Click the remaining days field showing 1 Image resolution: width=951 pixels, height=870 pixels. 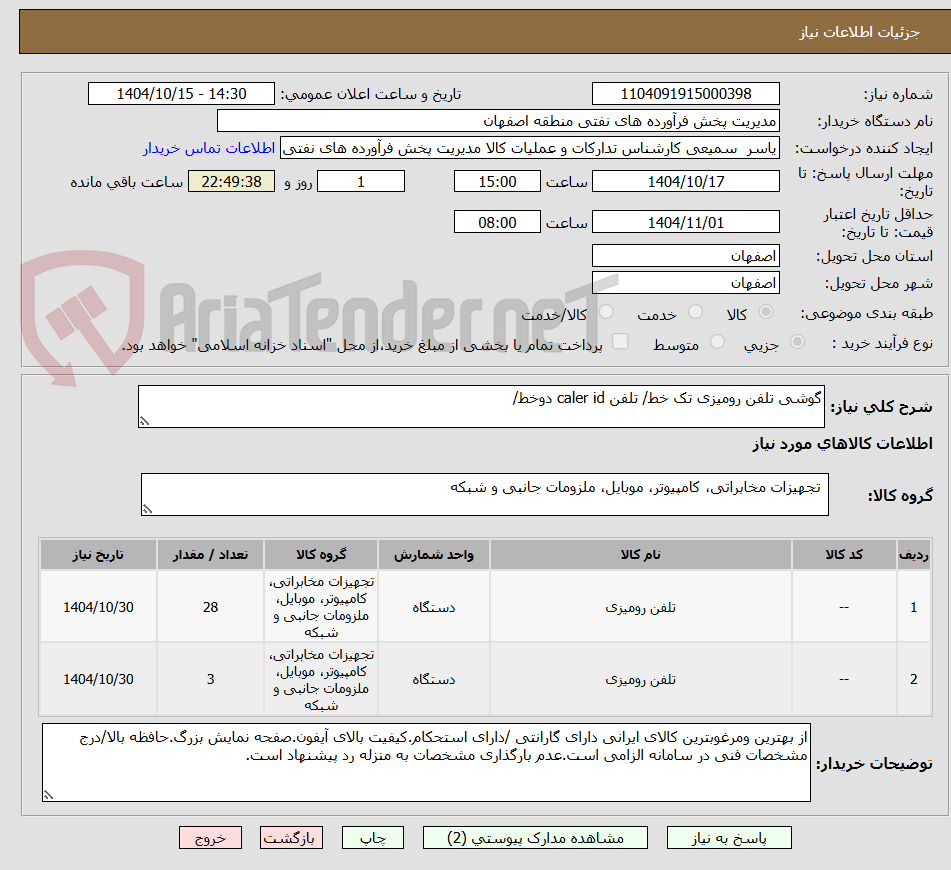pos(361,181)
